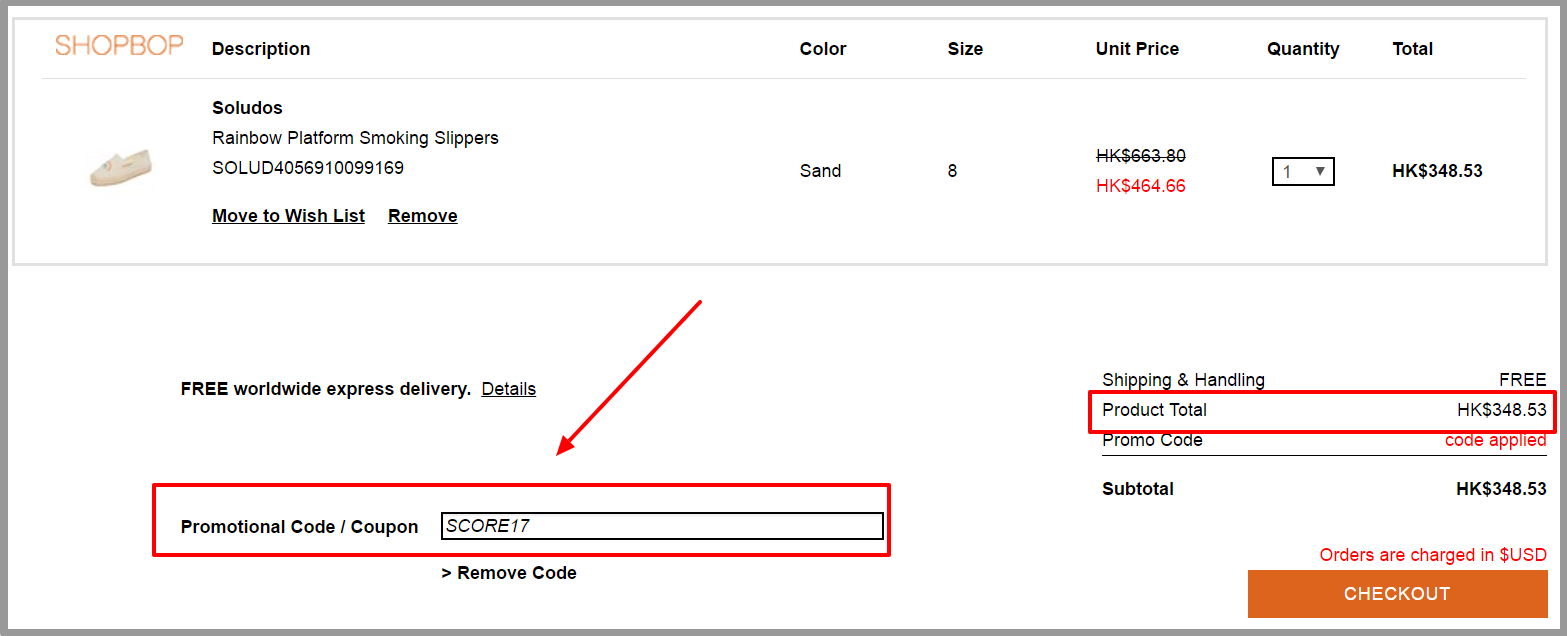The image size is (1567, 636).
Task: Click the Description column header
Action: tap(261, 49)
